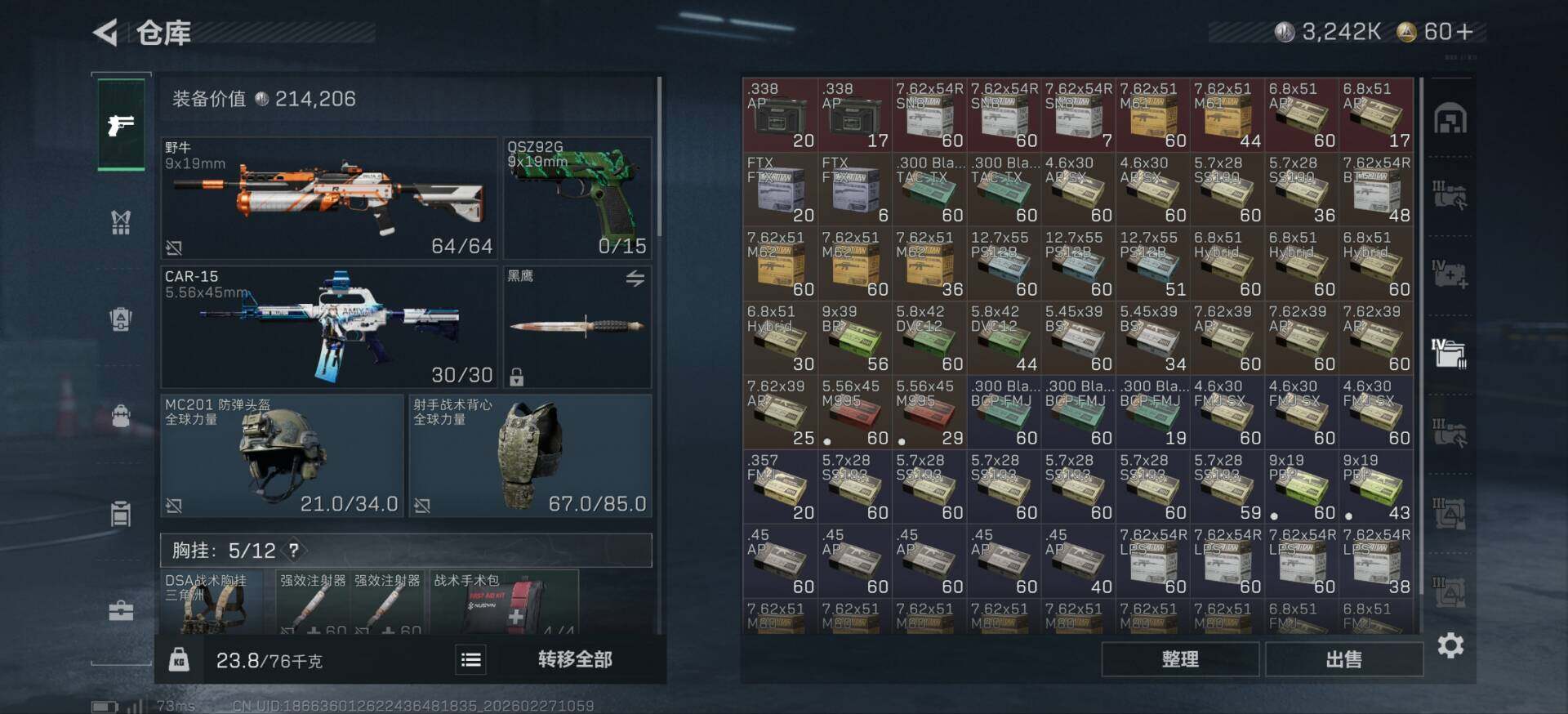The image size is (1568, 714).
Task: Expand the IV add-container storage slot
Action: (x=1450, y=274)
